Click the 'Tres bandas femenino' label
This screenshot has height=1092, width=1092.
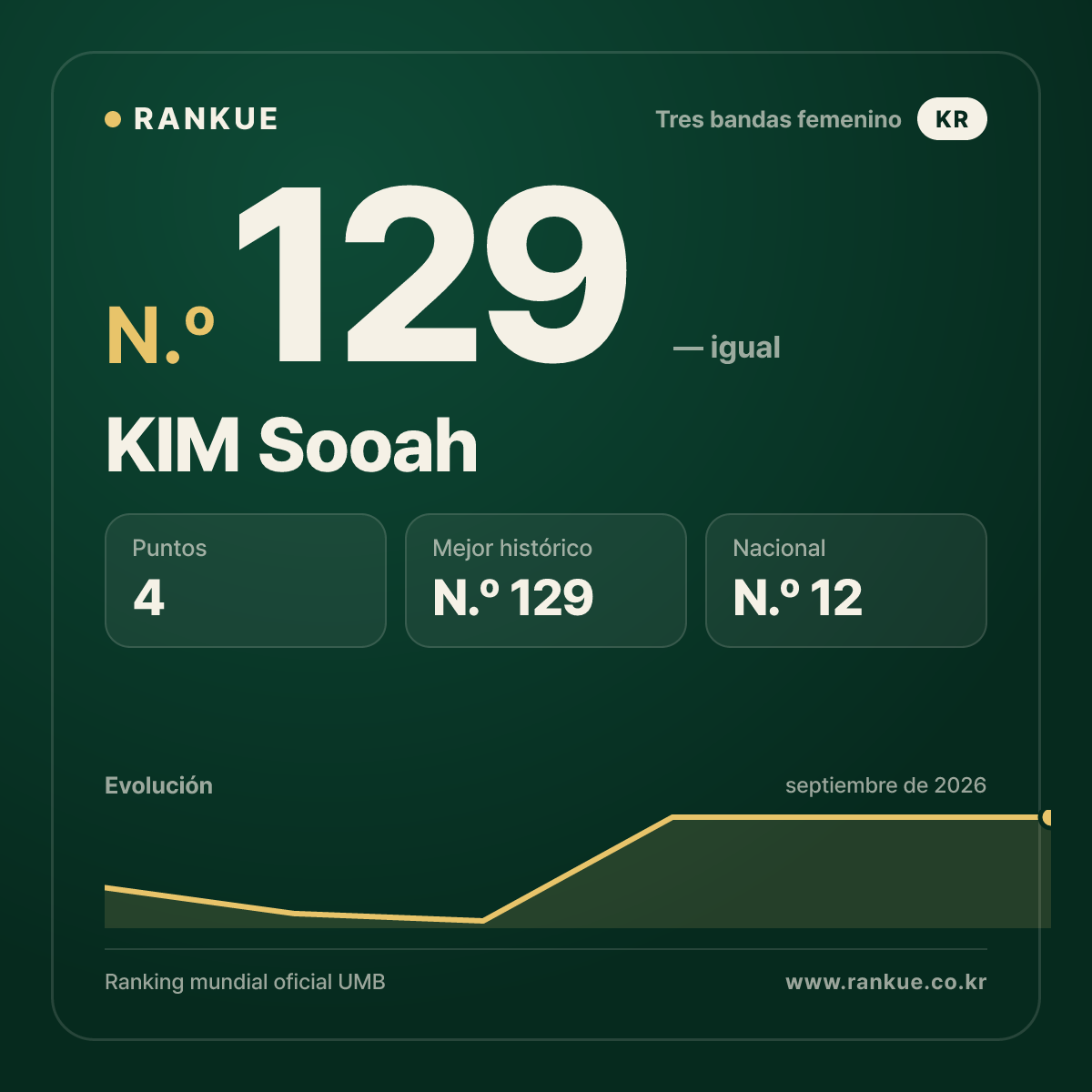point(778,119)
